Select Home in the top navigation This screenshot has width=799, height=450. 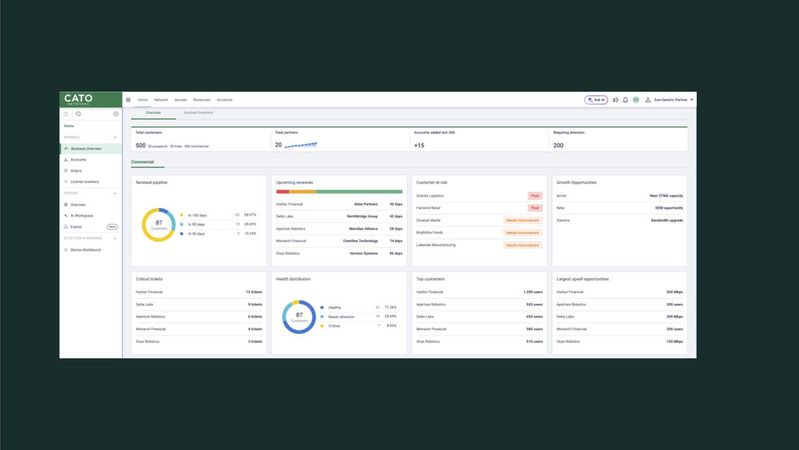(143, 100)
